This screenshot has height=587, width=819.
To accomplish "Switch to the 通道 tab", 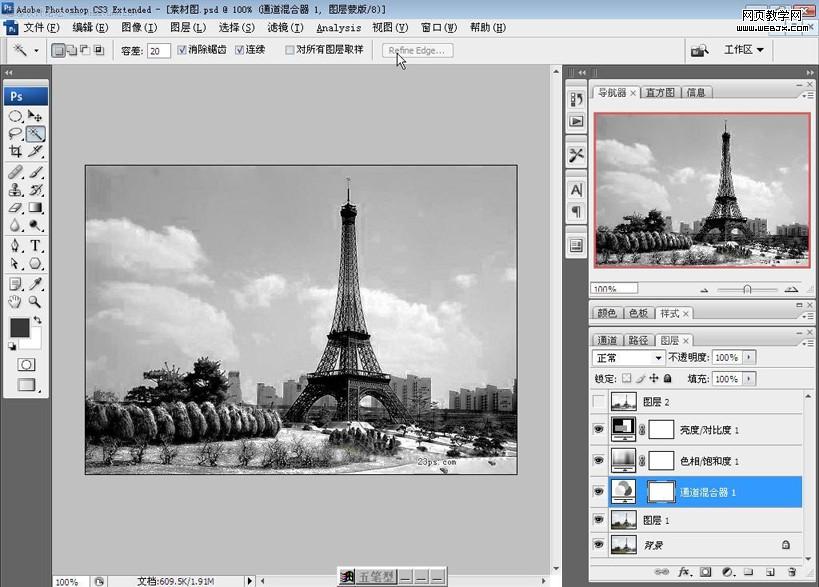I will click(606, 341).
